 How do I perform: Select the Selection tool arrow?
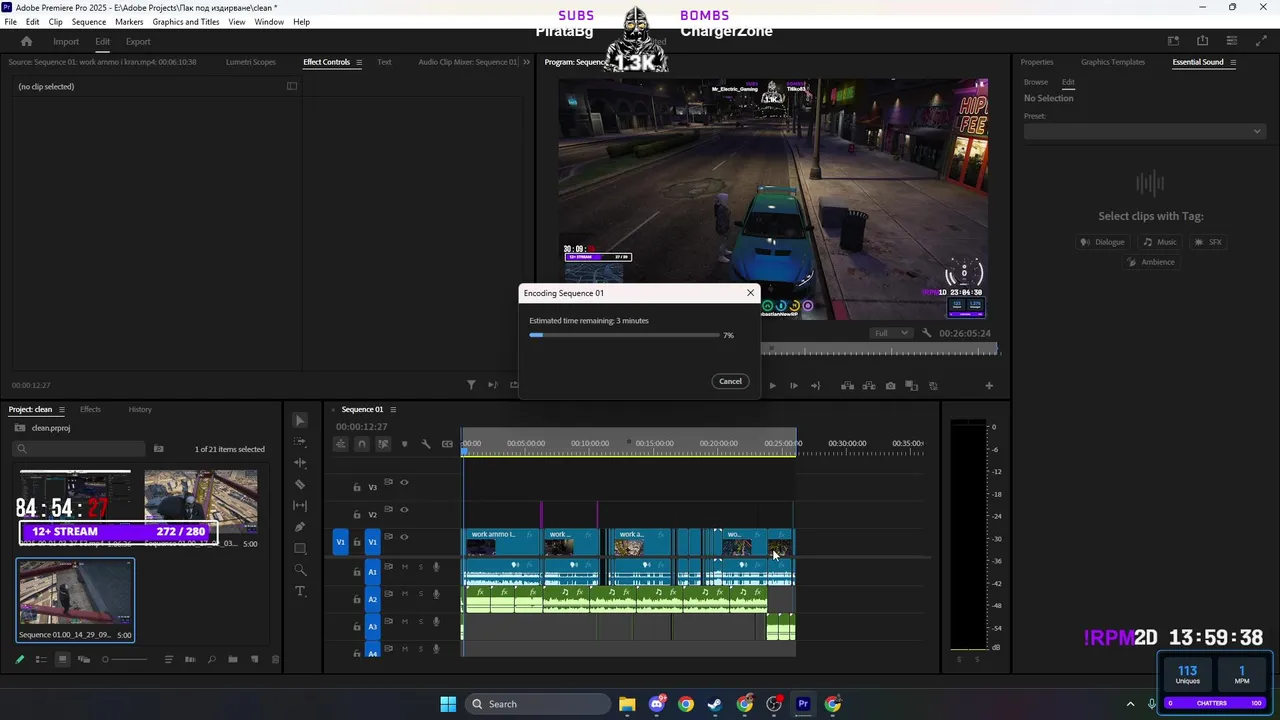click(300, 421)
